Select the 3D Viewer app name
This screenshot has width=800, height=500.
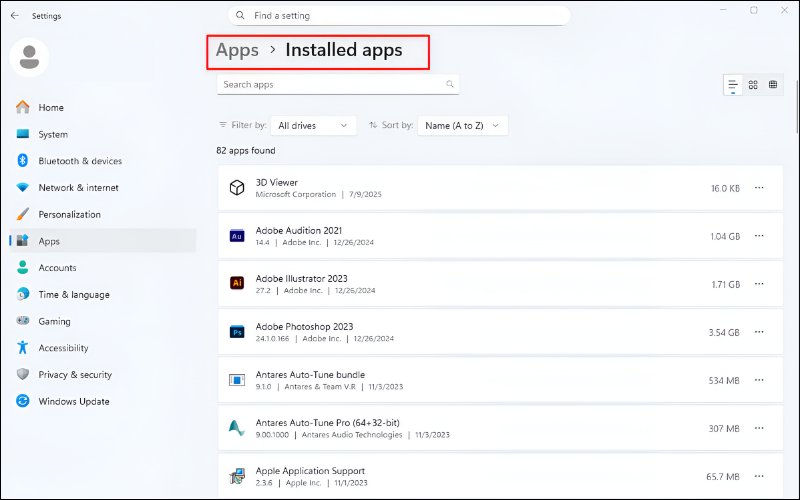coord(277,182)
